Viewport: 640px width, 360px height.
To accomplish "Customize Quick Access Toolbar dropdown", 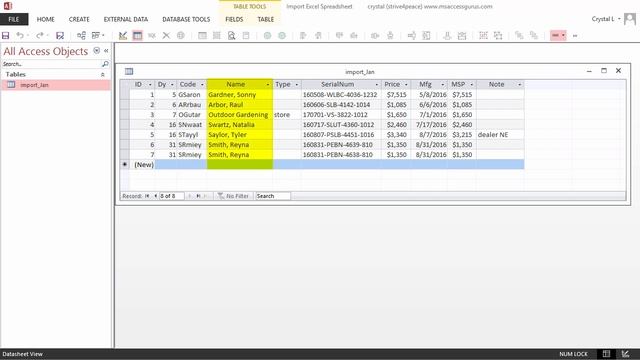I will tap(575, 36).
